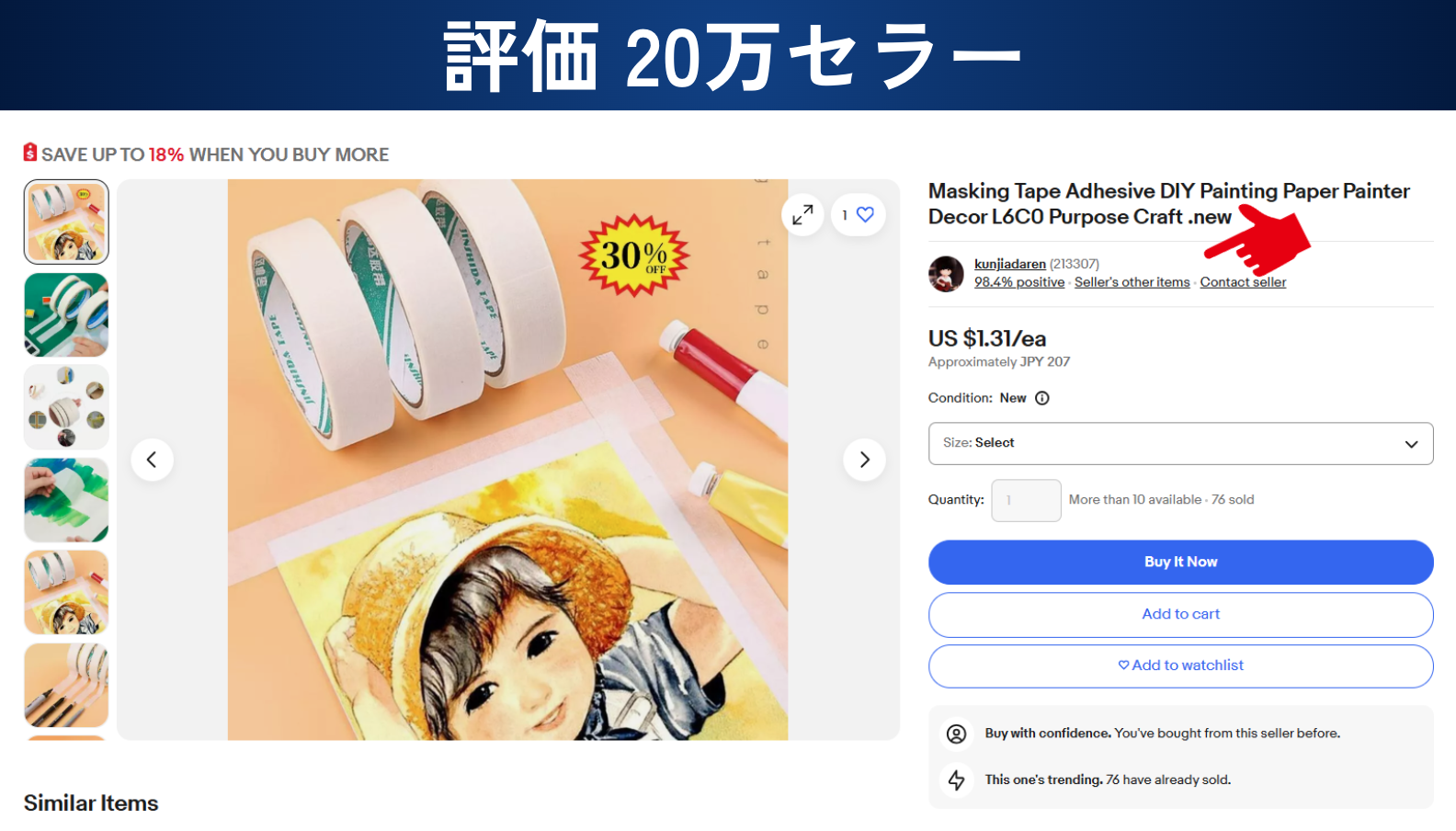Open kunjiadaren seller profile link
The height and width of the screenshot is (831, 1456).
click(1010, 264)
